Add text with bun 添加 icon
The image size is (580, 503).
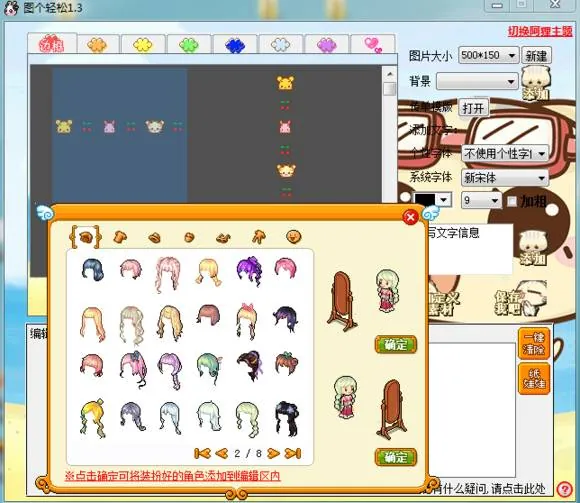click(533, 248)
